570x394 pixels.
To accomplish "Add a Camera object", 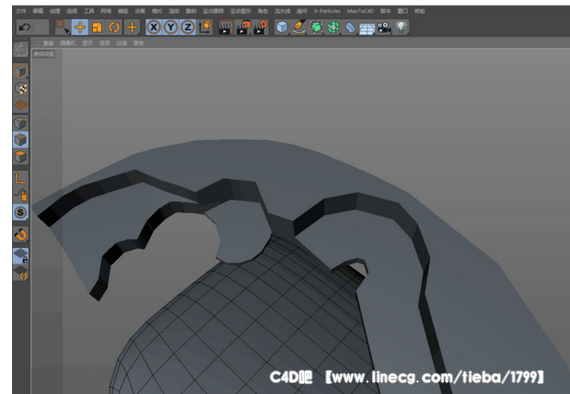I will click(x=384, y=27).
